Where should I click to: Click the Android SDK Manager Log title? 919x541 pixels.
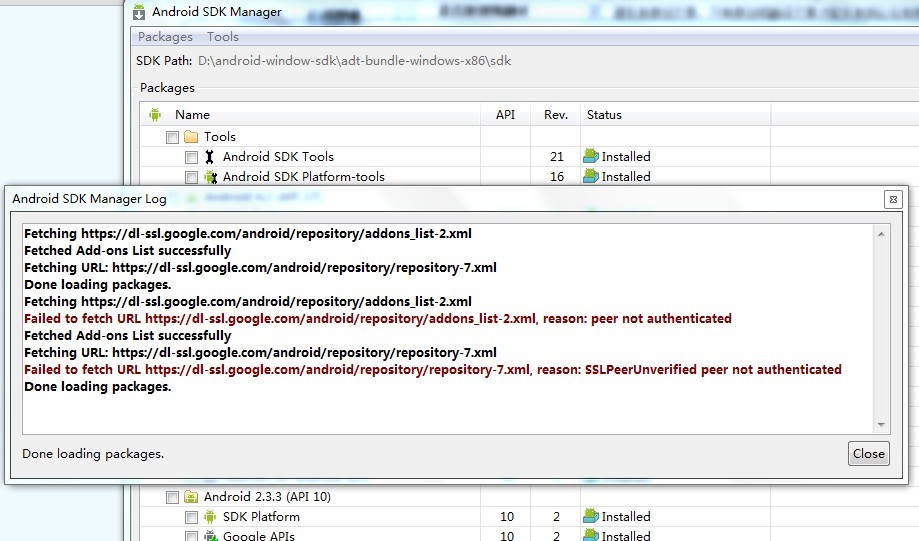tap(90, 199)
